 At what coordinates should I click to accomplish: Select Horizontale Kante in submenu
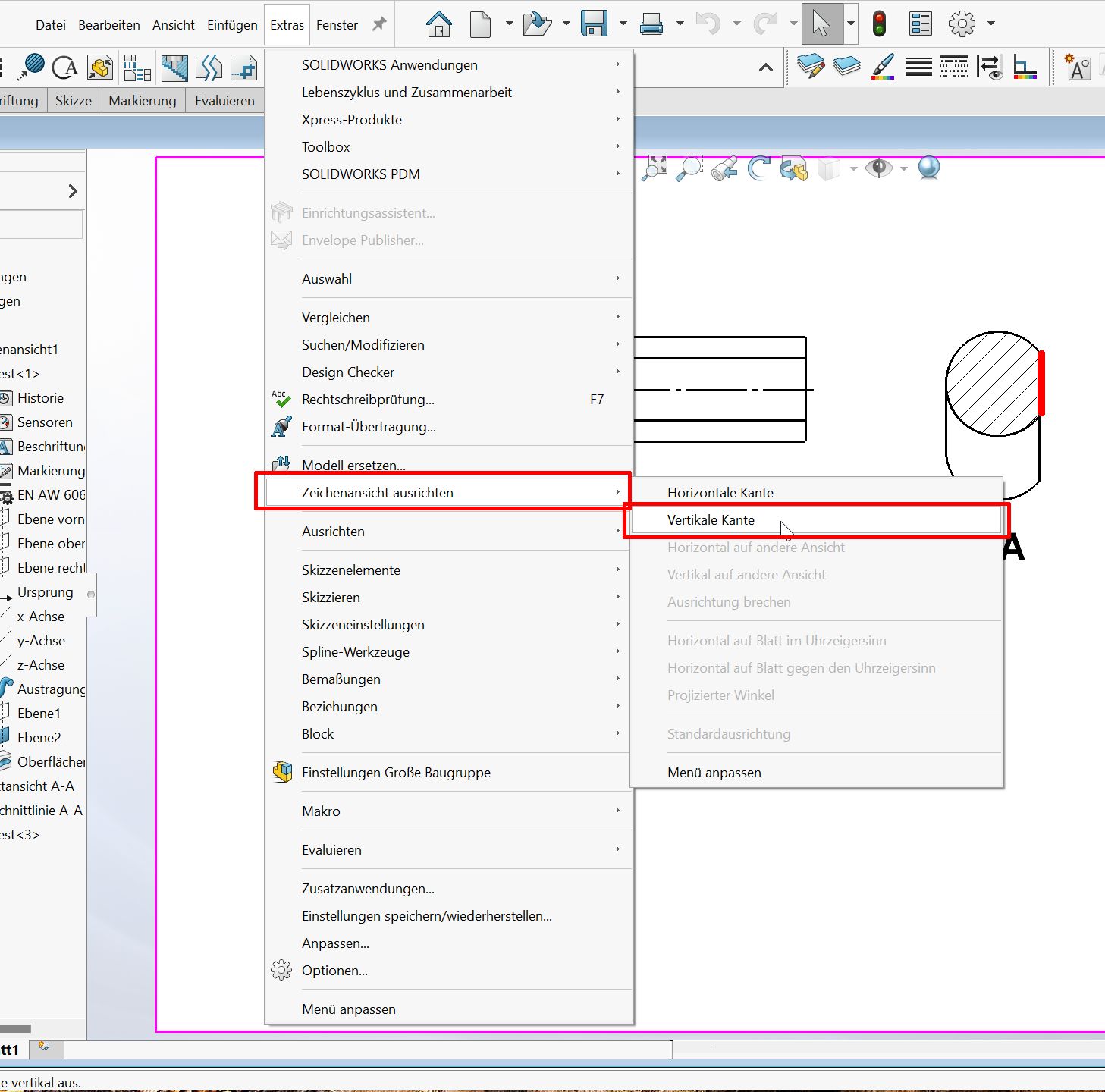coord(816,493)
